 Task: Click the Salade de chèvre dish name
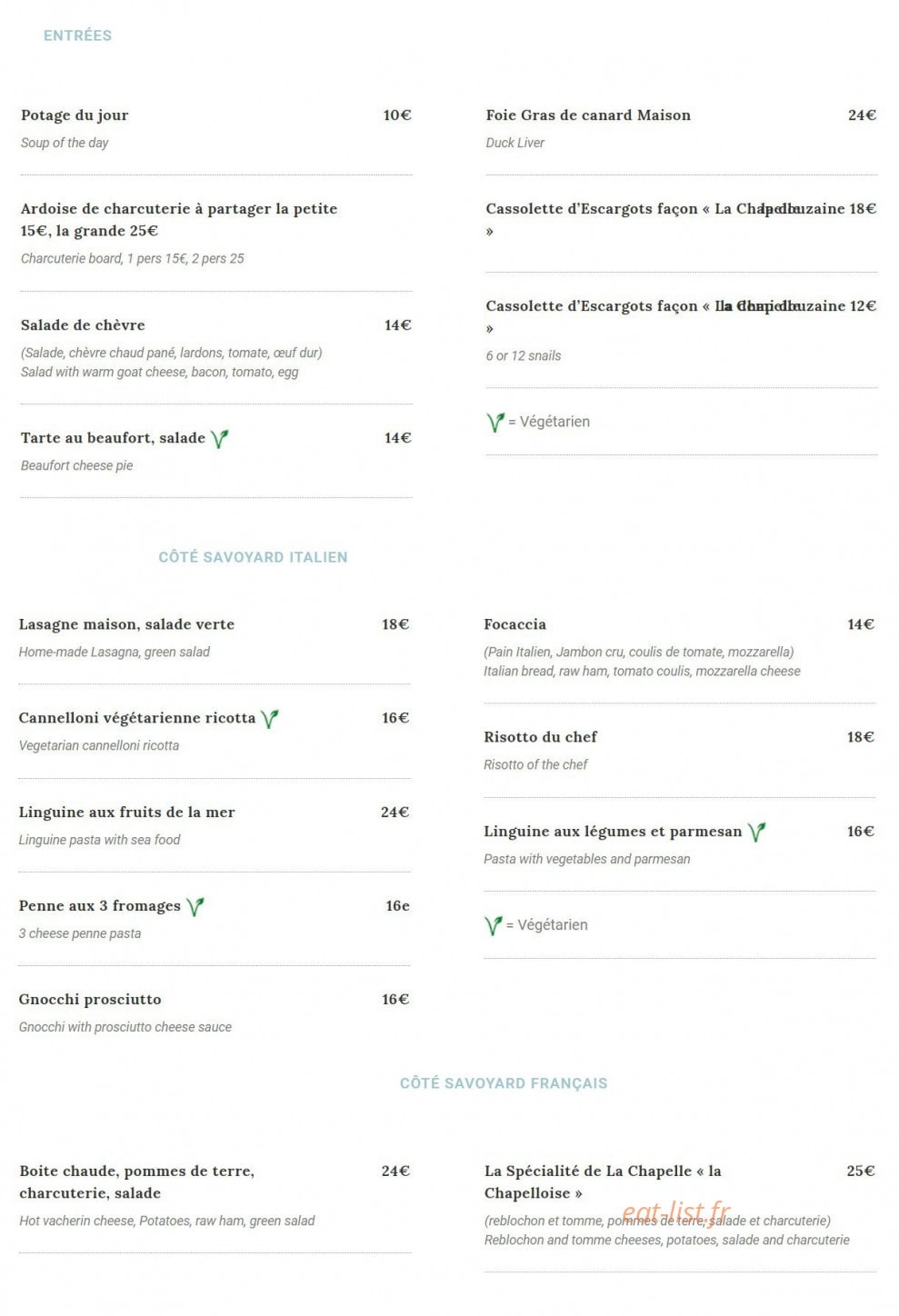pos(83,325)
